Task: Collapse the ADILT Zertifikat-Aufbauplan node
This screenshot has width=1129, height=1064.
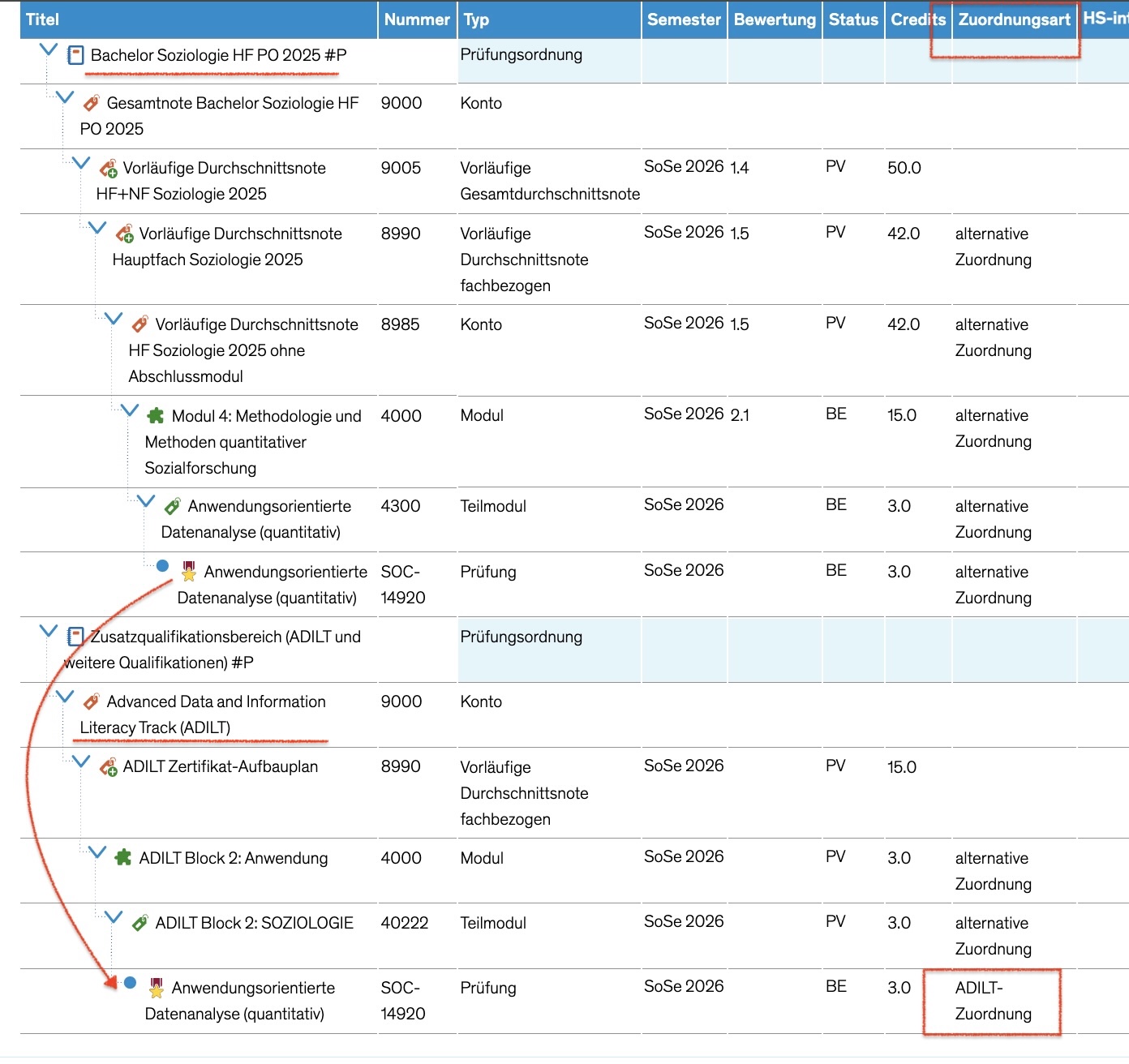Action: coord(81,761)
